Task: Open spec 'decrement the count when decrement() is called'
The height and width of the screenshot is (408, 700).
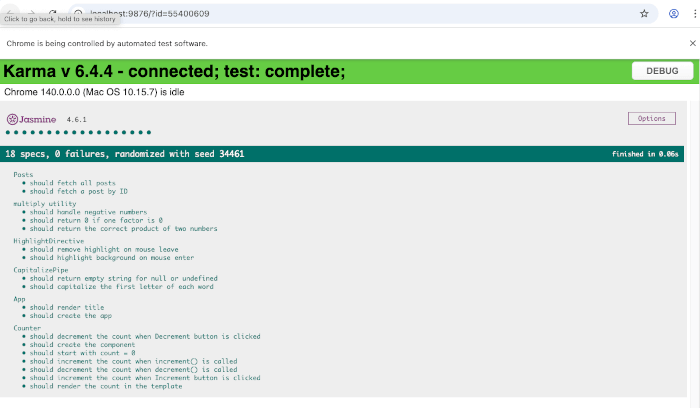Action: click(x=133, y=369)
